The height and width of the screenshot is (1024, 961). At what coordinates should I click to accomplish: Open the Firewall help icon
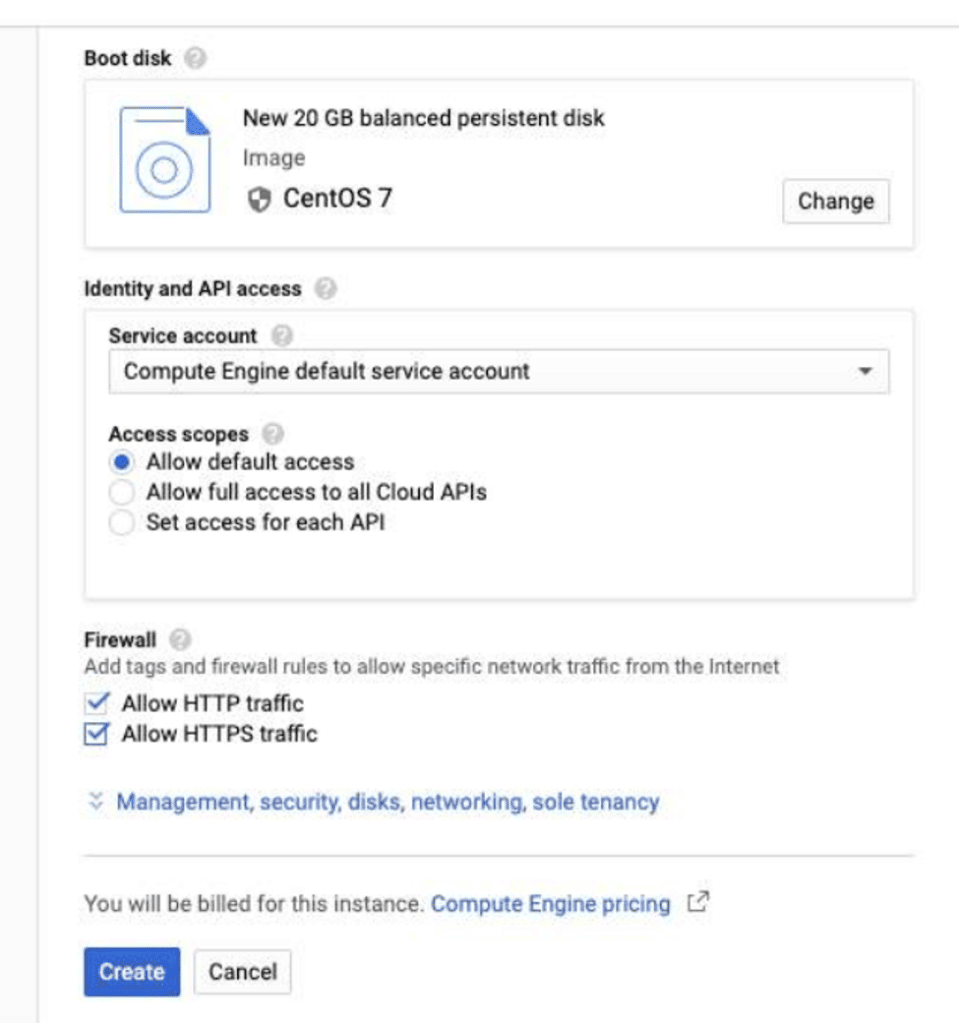(180, 639)
